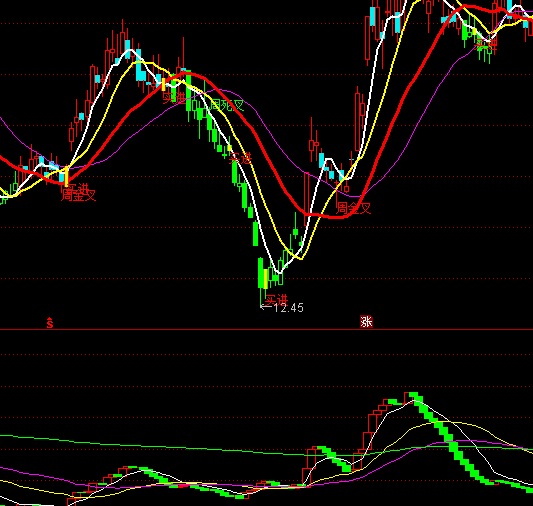Select yellow candle above first top 买进
Viewport: 533px width, 506px height.
click(x=164, y=84)
